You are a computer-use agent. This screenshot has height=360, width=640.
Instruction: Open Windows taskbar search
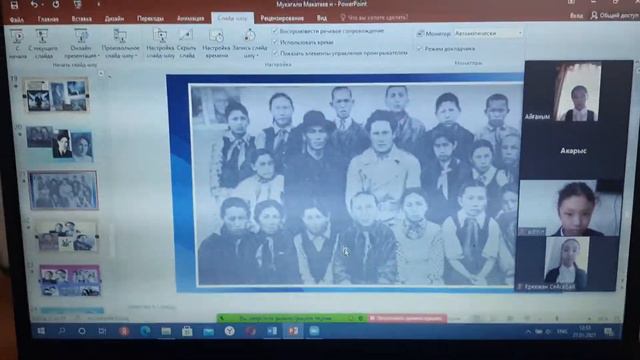pyautogui.click(x=62, y=331)
